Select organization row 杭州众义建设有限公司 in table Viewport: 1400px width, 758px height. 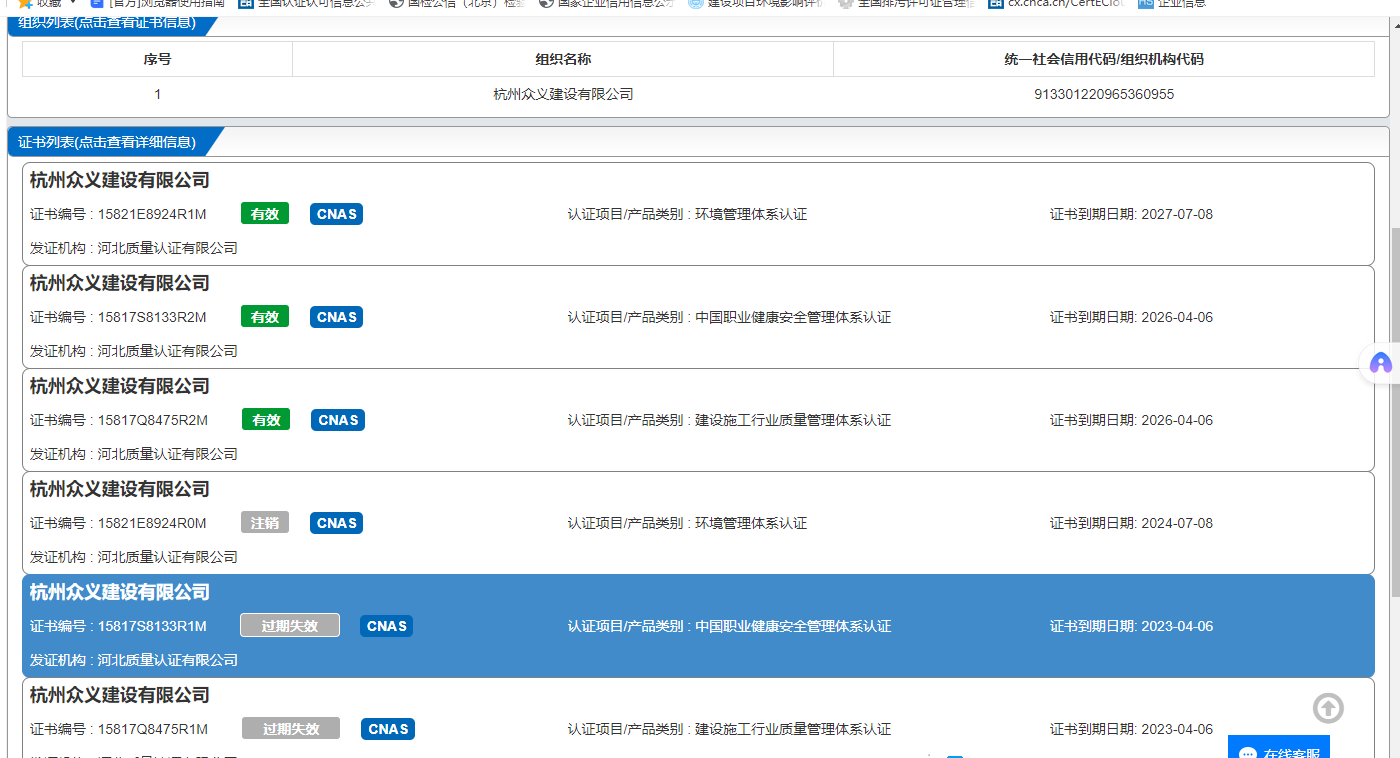pyautogui.click(x=563, y=94)
